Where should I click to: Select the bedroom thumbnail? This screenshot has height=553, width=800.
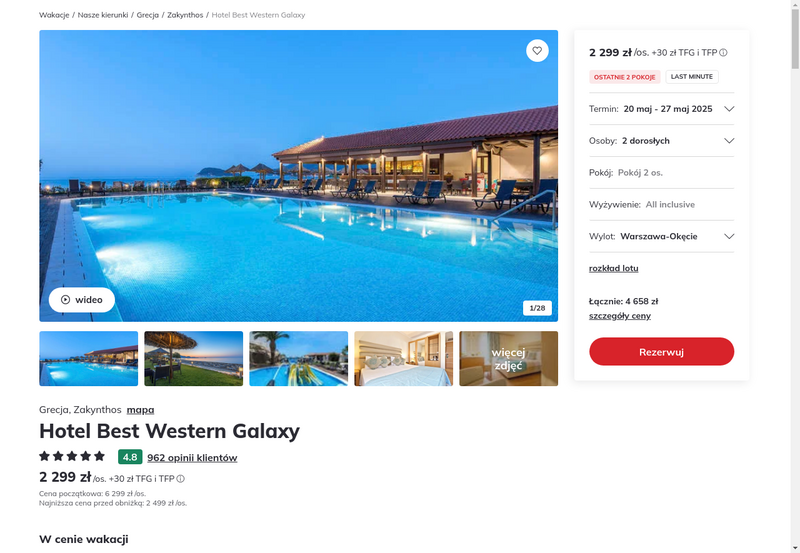[404, 359]
